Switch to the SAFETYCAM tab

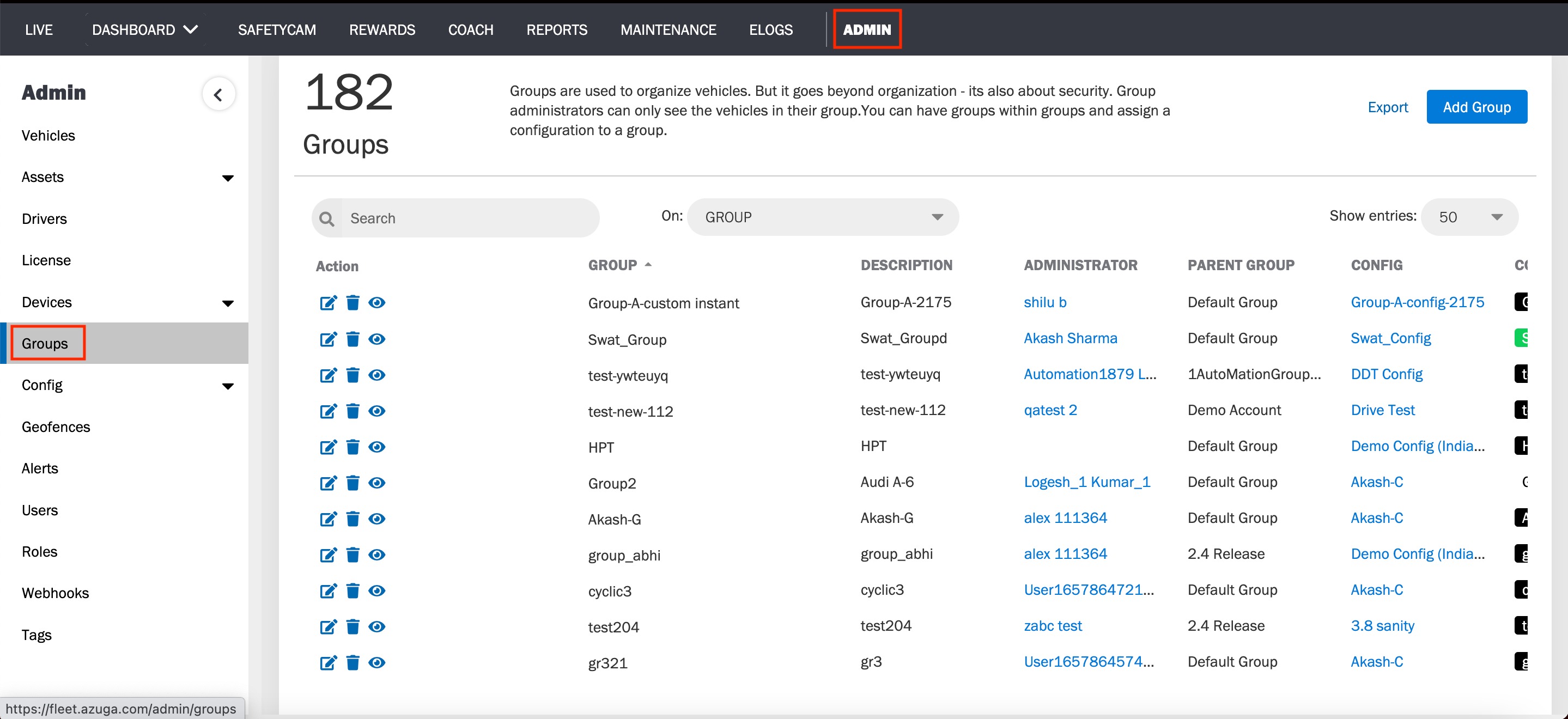click(x=277, y=29)
